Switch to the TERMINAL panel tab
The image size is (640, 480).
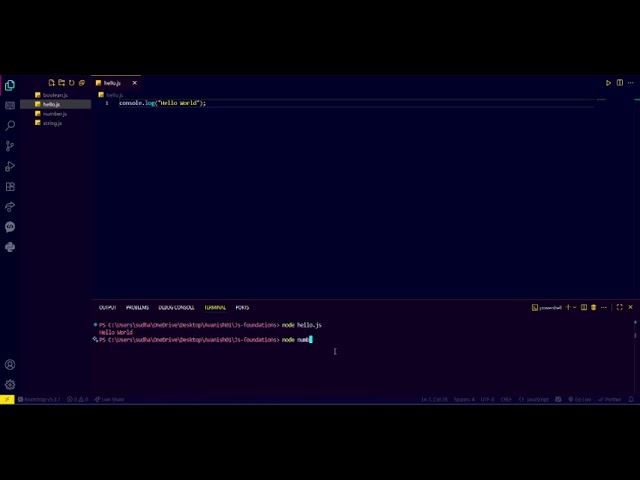215,307
